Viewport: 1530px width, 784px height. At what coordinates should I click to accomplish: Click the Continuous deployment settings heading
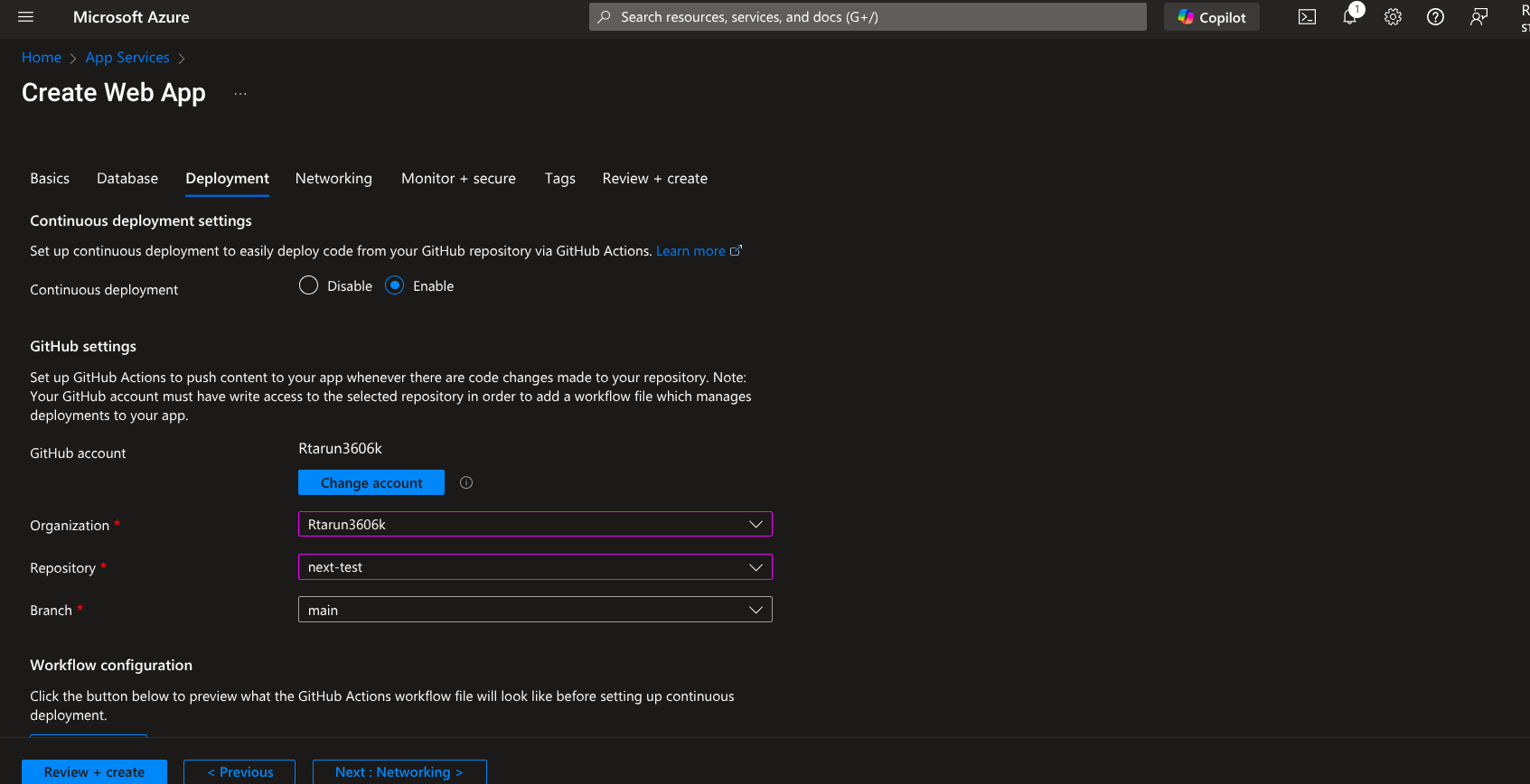pyautogui.click(x=141, y=220)
